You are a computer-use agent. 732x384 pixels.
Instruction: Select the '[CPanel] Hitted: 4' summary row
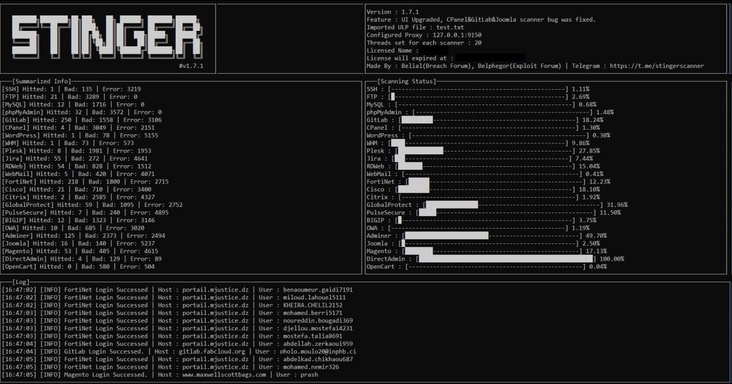pos(78,127)
